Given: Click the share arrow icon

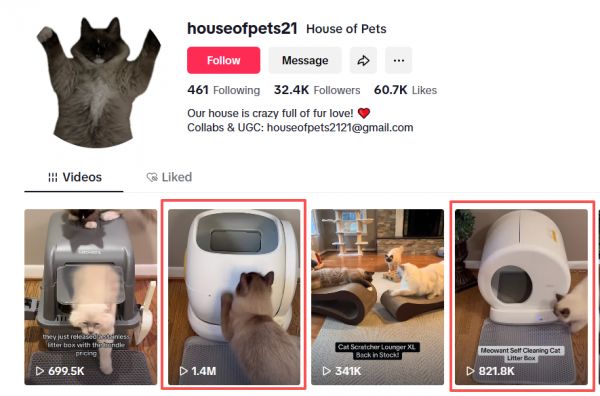Looking at the screenshot, I should pyautogui.click(x=363, y=60).
